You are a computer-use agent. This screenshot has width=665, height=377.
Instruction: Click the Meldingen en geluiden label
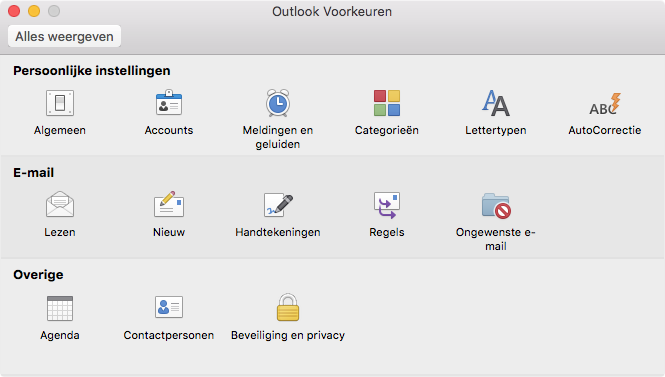278,137
